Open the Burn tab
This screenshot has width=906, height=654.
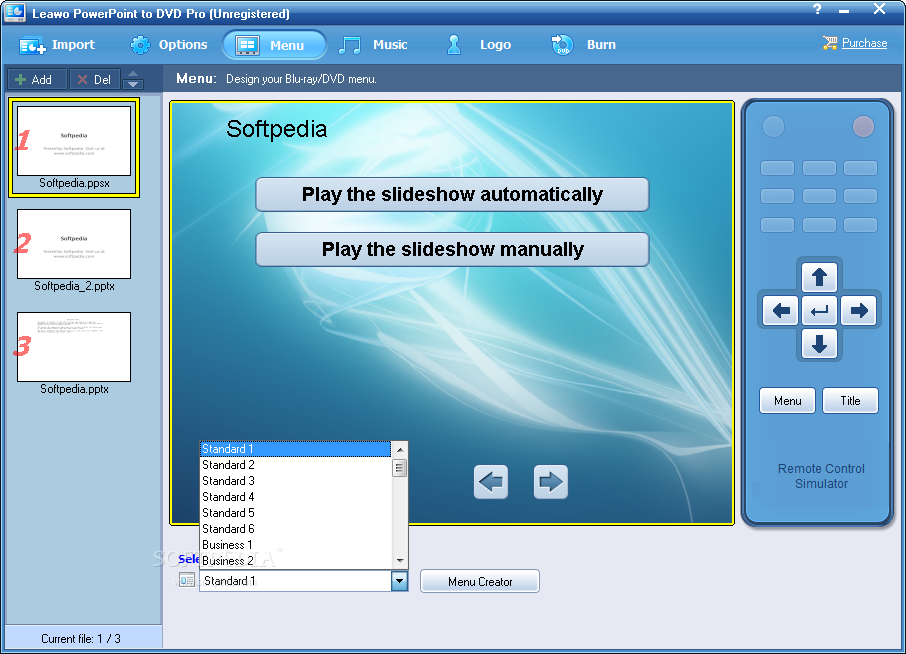(x=584, y=45)
